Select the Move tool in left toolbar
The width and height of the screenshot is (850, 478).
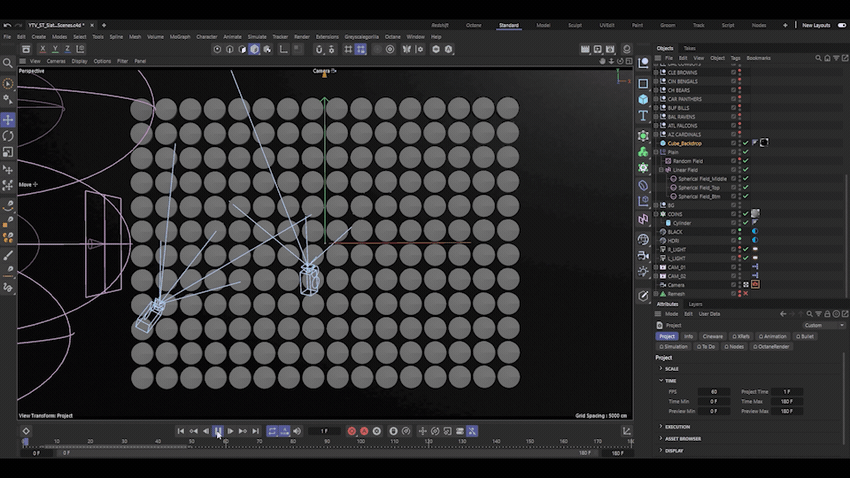pos(8,120)
